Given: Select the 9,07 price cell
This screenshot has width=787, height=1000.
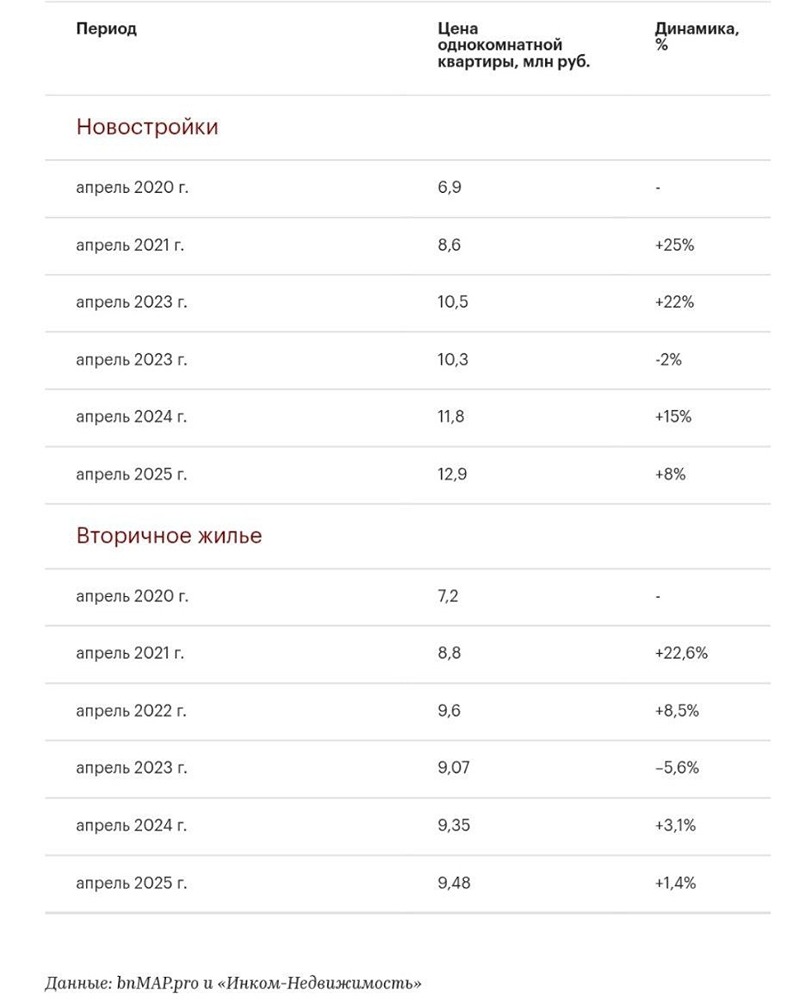Looking at the screenshot, I should coord(455,768).
